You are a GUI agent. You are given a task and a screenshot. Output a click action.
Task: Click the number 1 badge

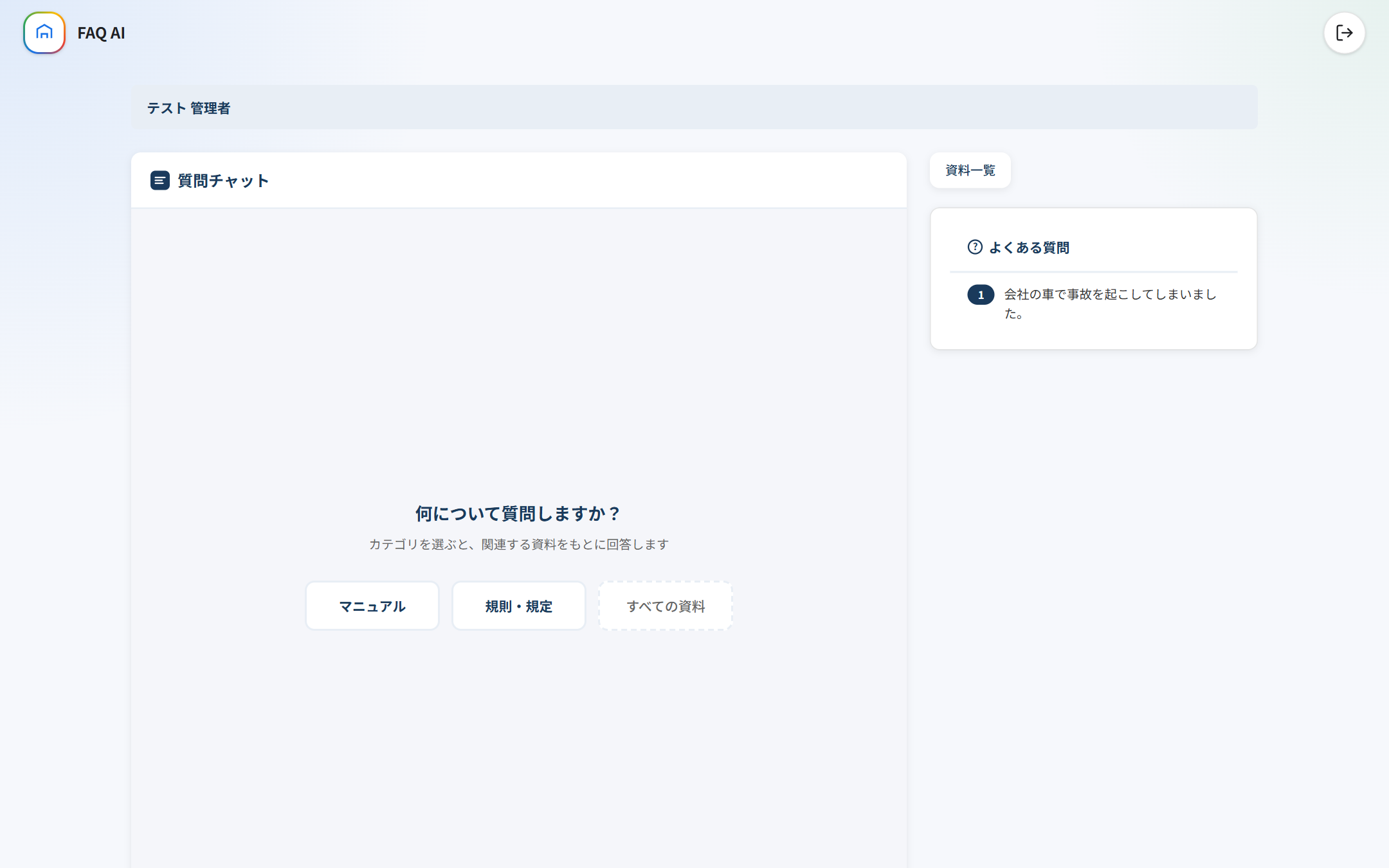tap(981, 294)
